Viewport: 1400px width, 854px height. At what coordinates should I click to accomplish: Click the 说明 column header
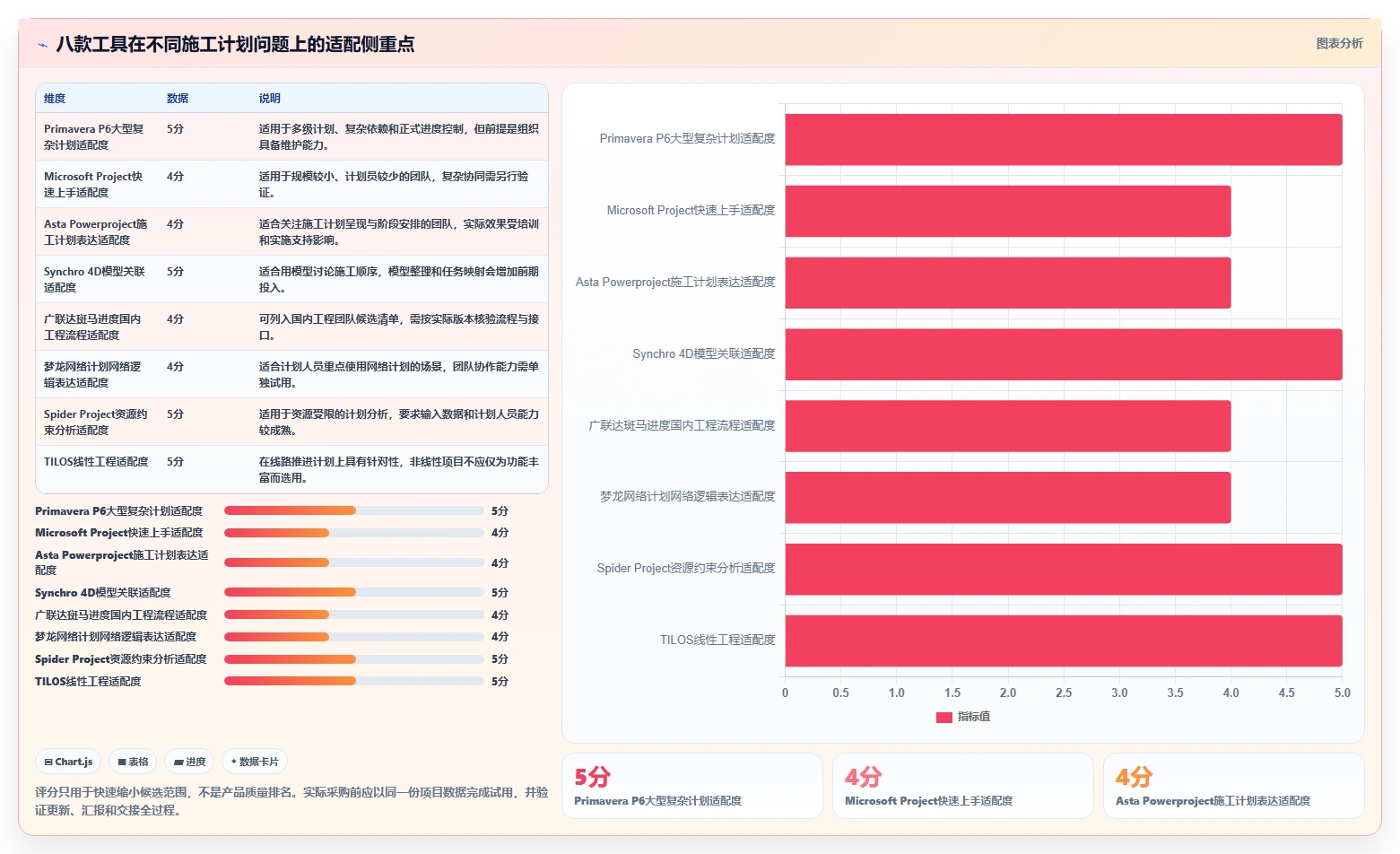click(x=270, y=99)
